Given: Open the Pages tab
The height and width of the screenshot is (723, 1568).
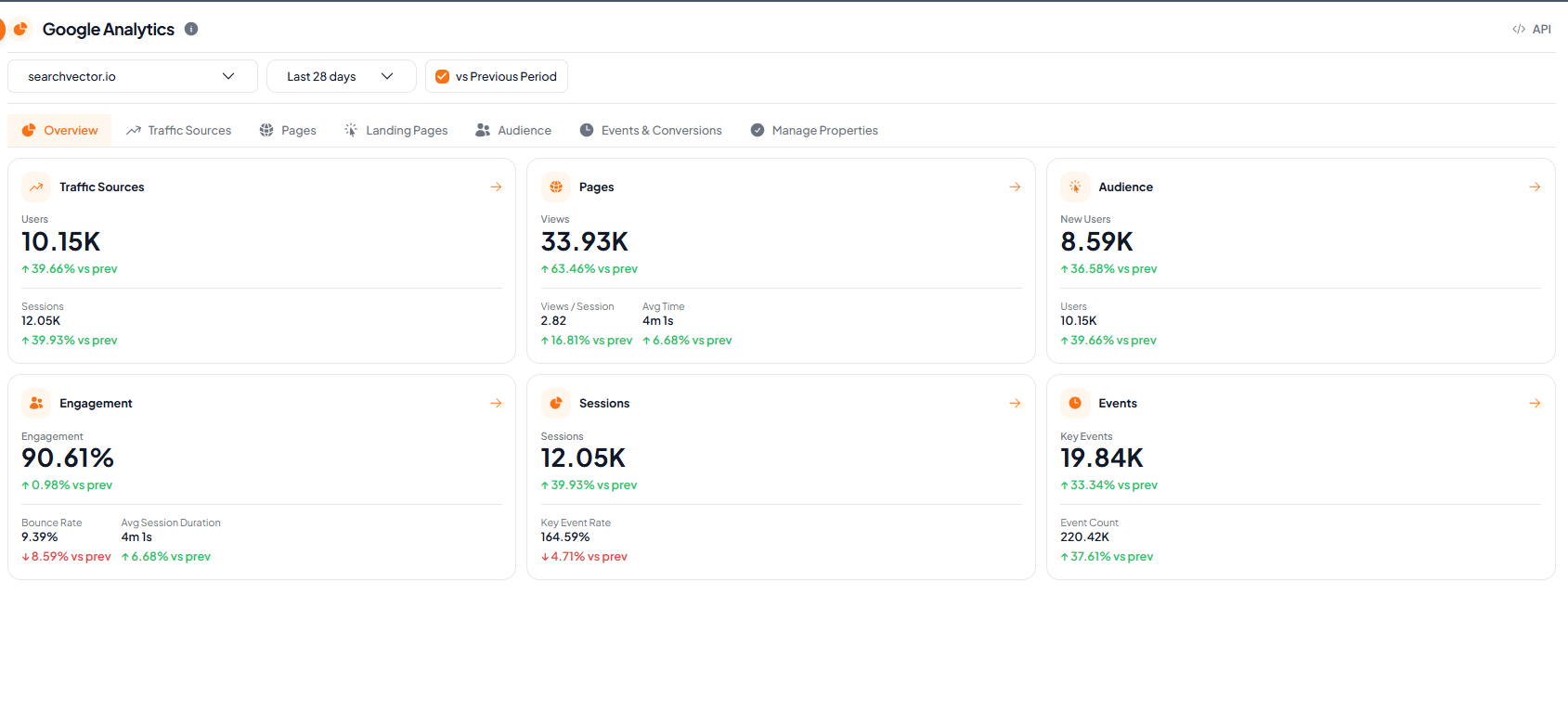Looking at the screenshot, I should coord(288,130).
